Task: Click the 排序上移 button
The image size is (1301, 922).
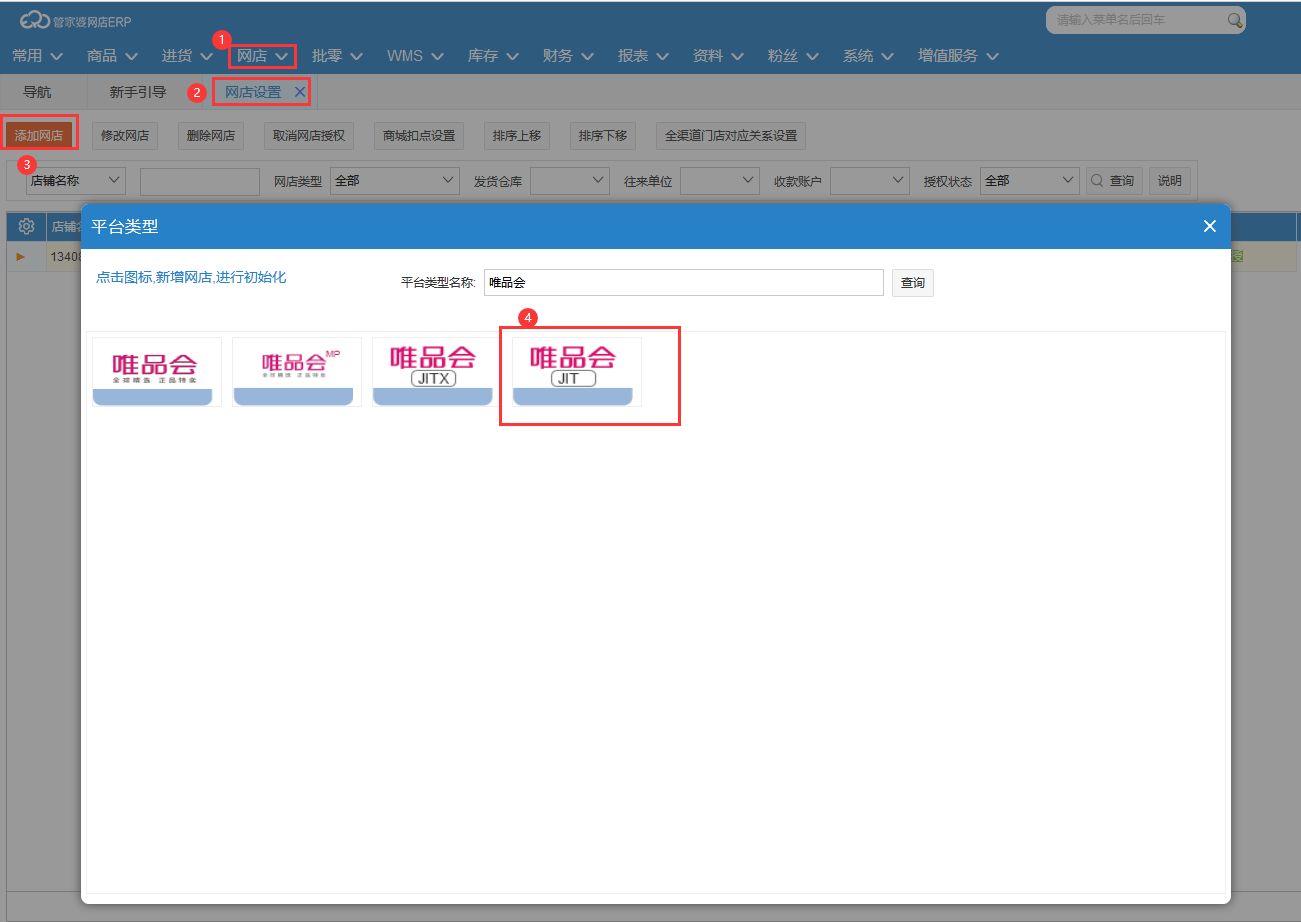Action: (x=517, y=136)
